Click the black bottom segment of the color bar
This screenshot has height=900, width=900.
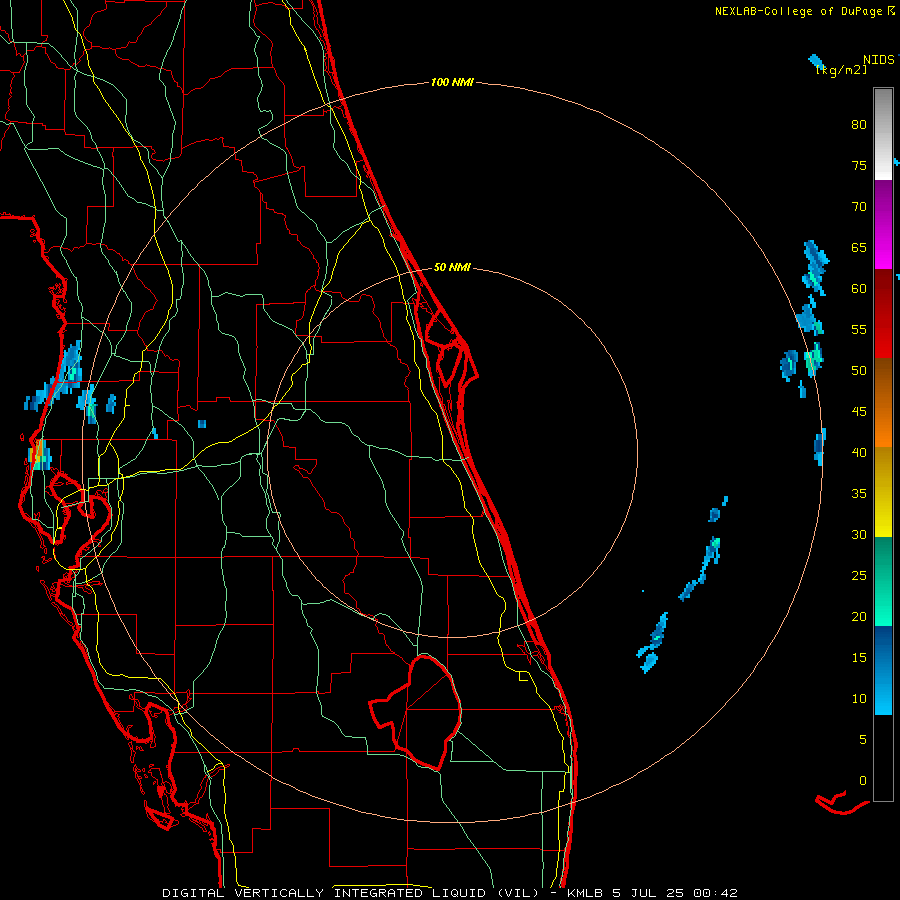click(x=883, y=758)
